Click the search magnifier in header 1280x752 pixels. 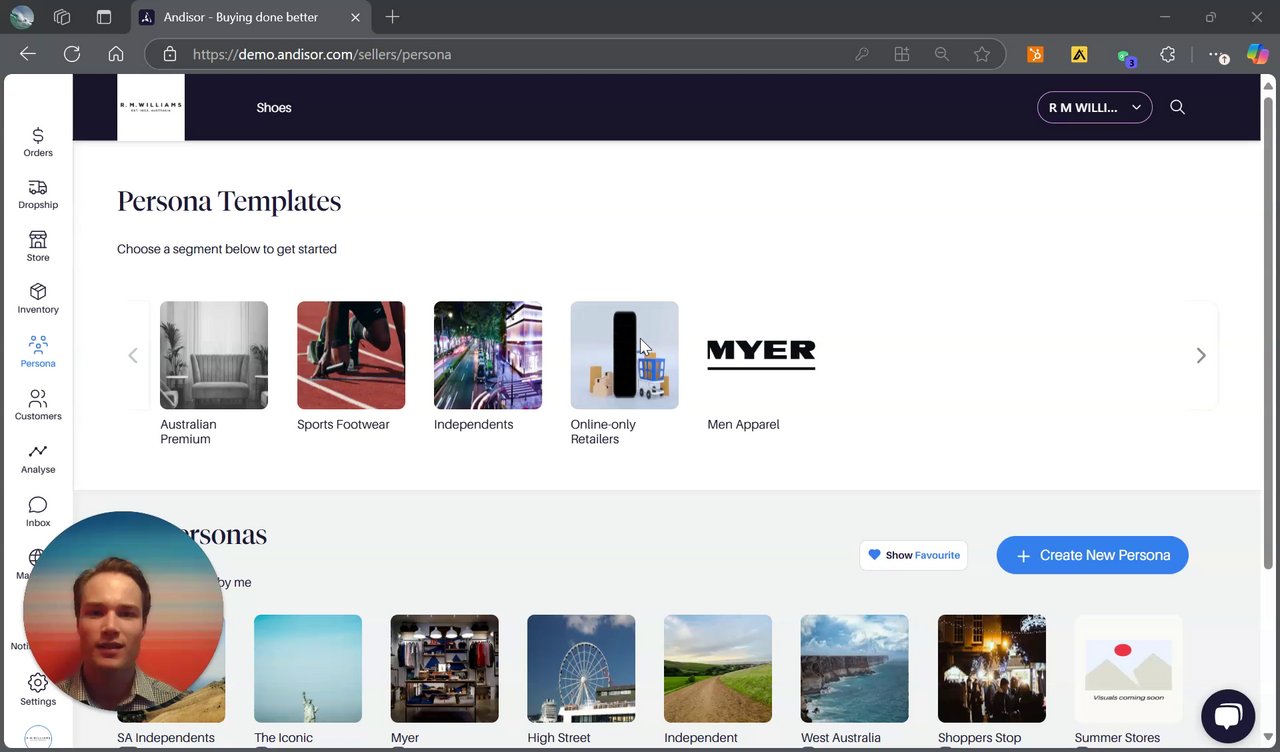1177,107
